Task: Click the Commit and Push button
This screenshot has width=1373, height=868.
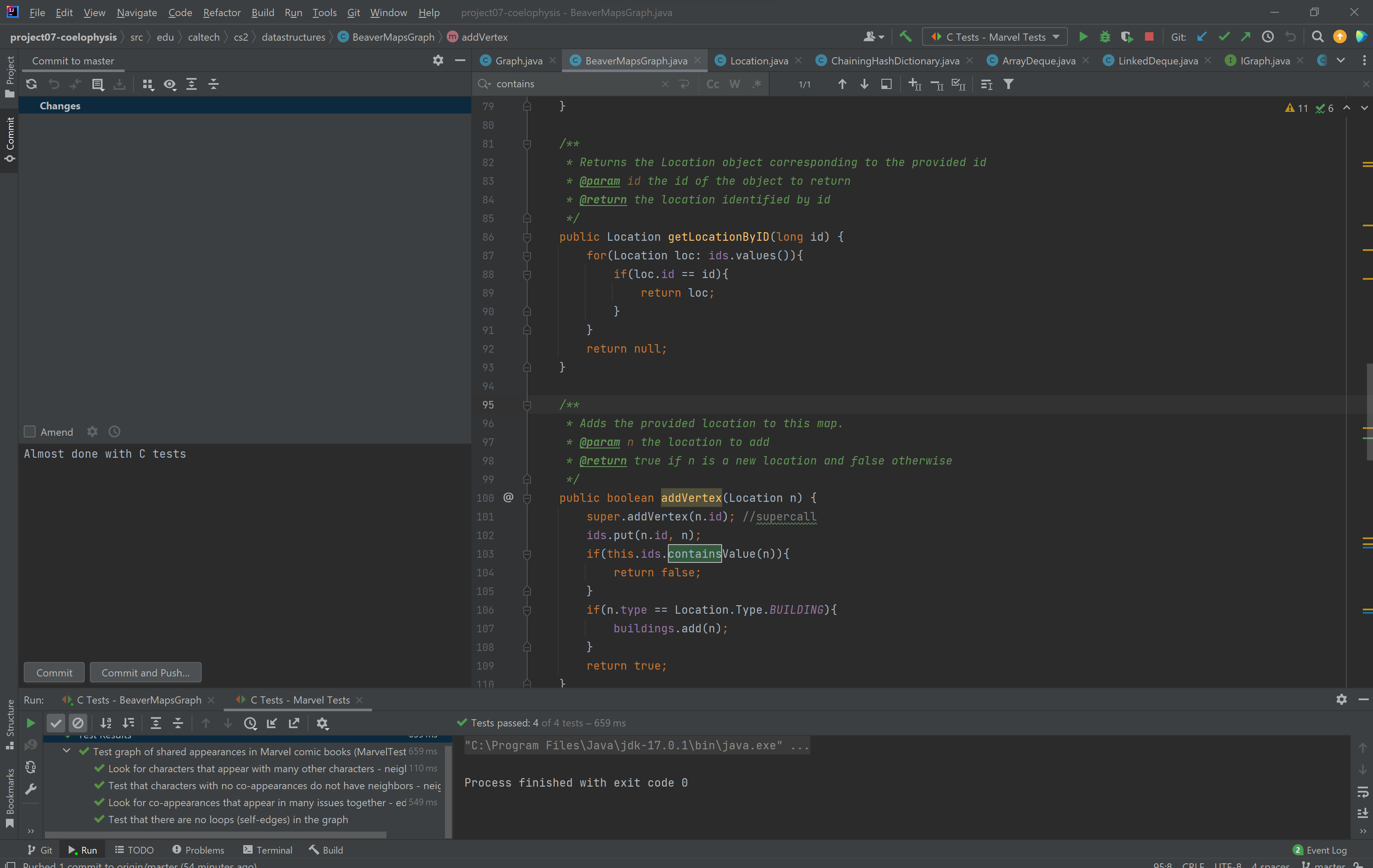Action: coord(145,672)
